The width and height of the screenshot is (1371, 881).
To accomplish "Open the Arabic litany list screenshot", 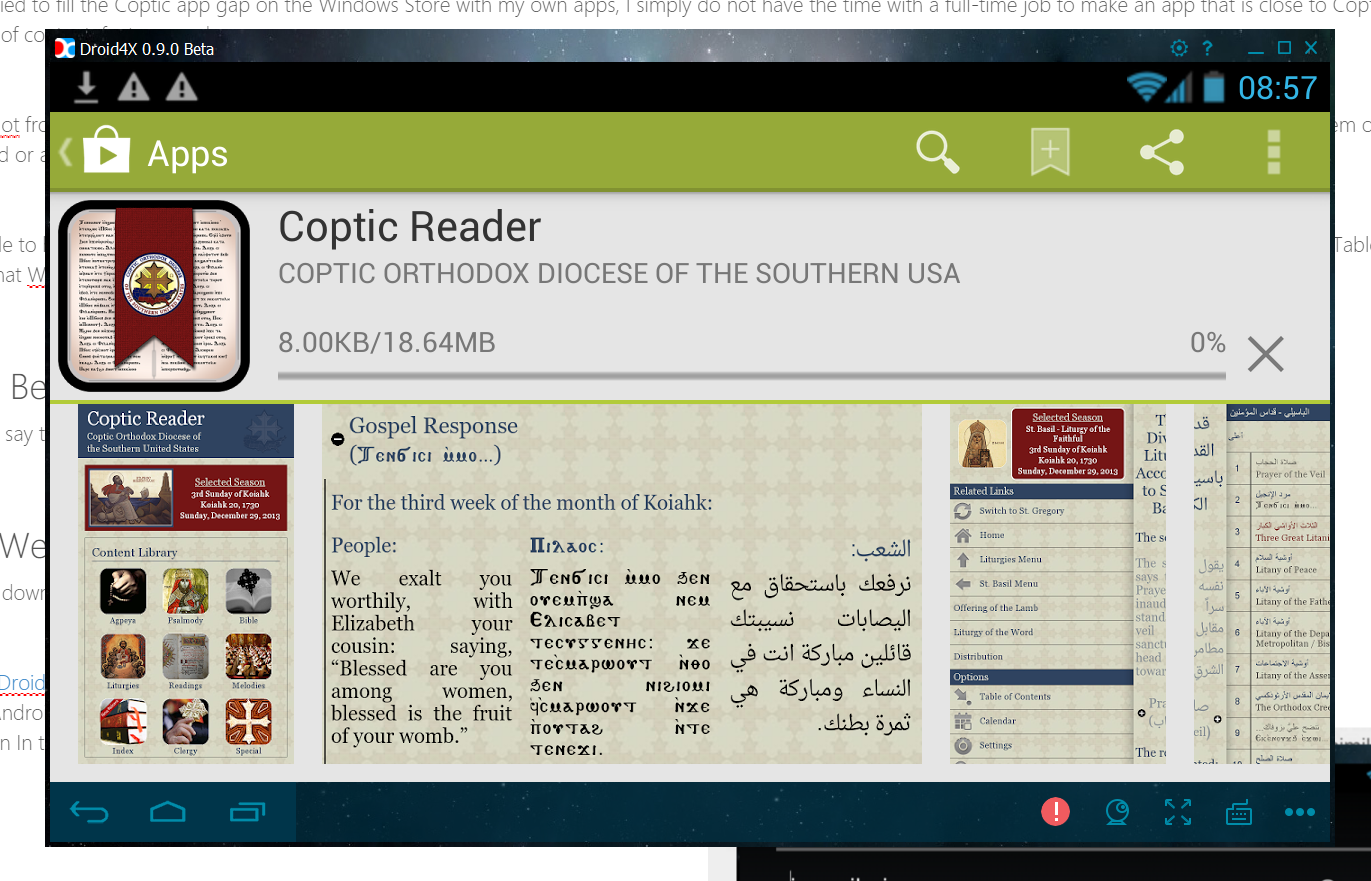I will tap(1262, 584).
